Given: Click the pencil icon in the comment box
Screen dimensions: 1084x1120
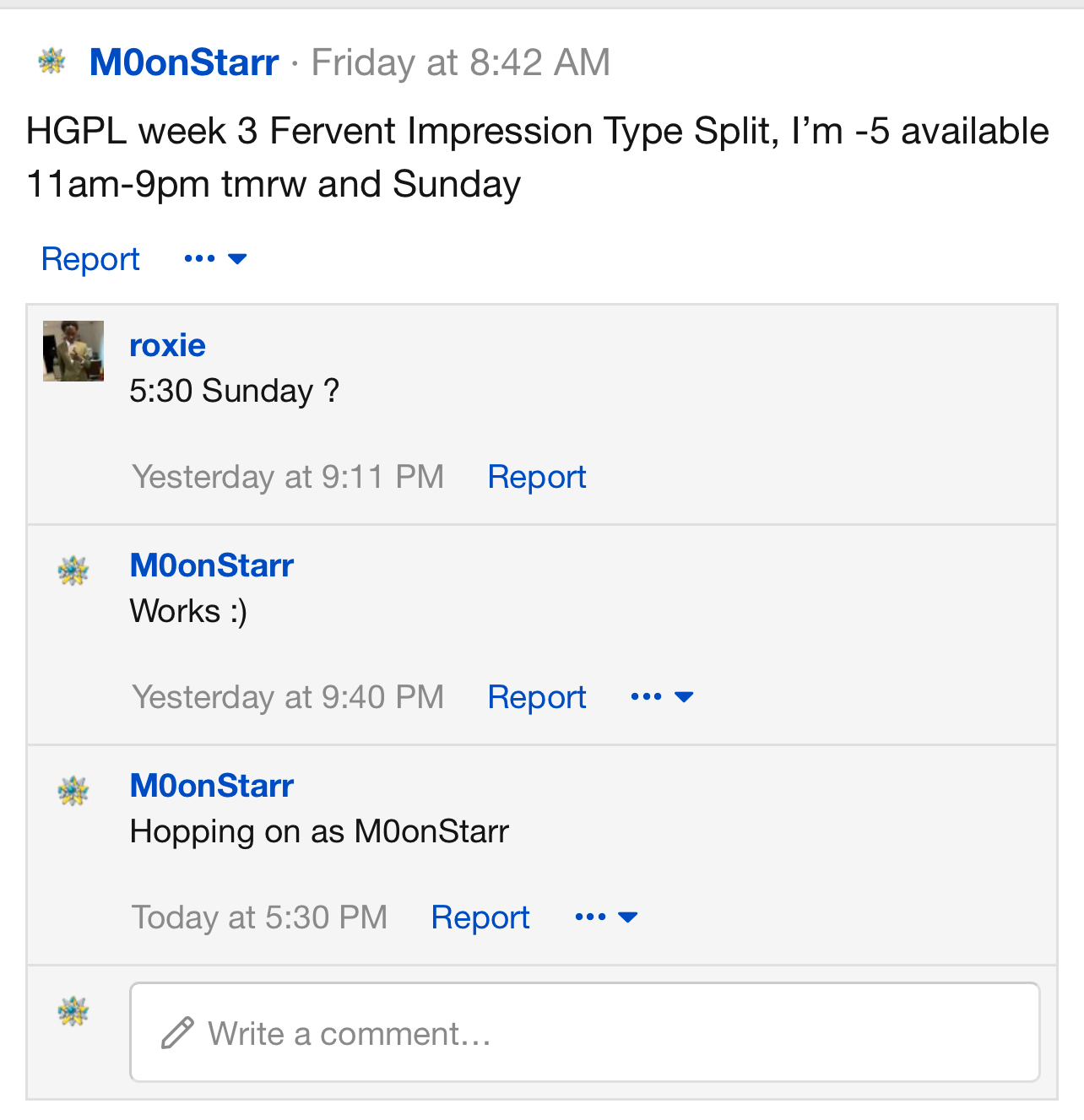Looking at the screenshot, I should (177, 1033).
